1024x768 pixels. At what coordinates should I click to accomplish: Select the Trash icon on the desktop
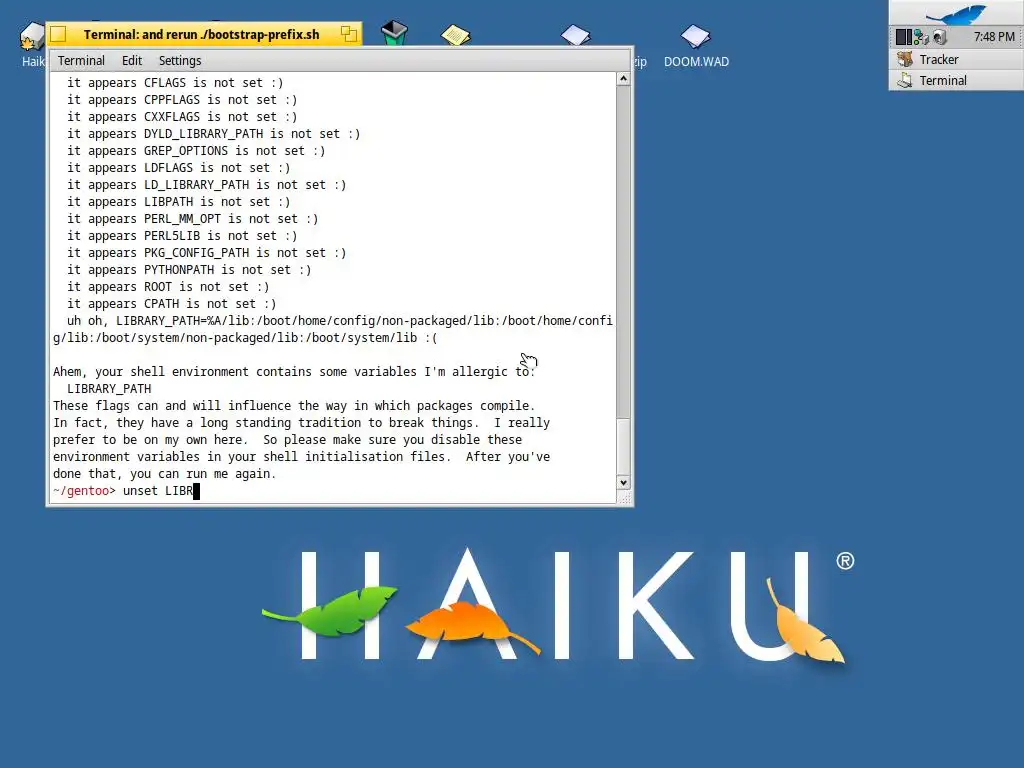click(394, 33)
